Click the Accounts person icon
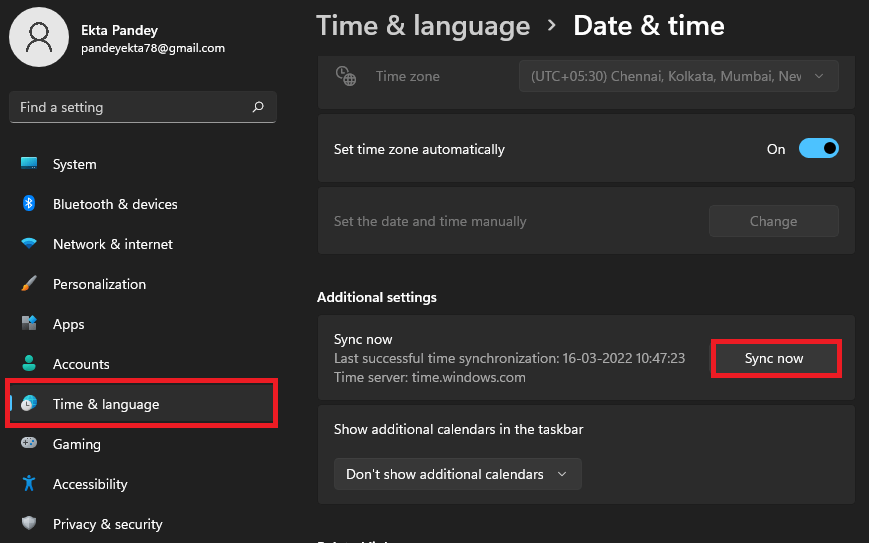869x543 pixels. point(29,364)
